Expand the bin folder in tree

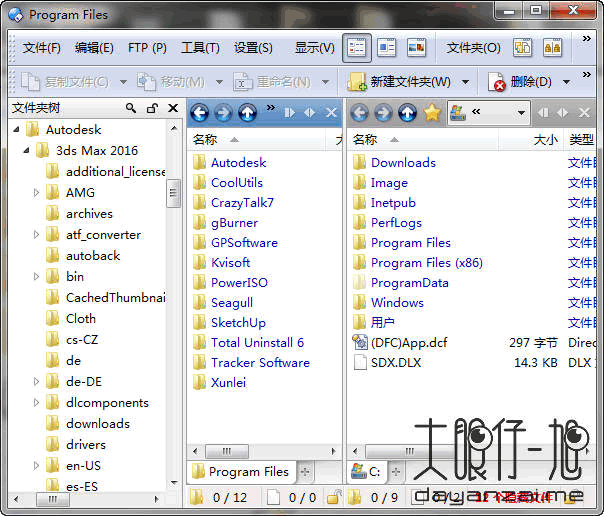pyautogui.click(x=36, y=276)
